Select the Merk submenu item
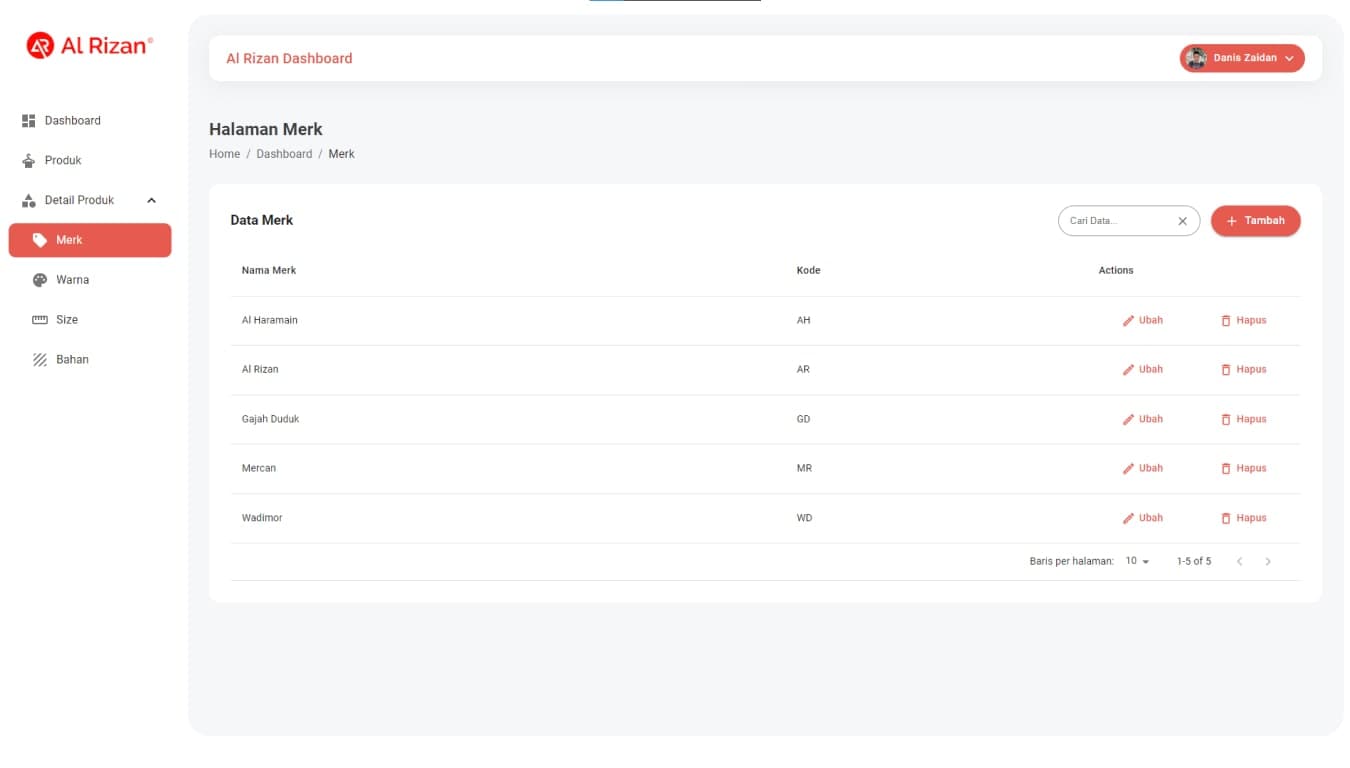Image resolution: width=1350 pixels, height=768 pixels. (x=90, y=240)
